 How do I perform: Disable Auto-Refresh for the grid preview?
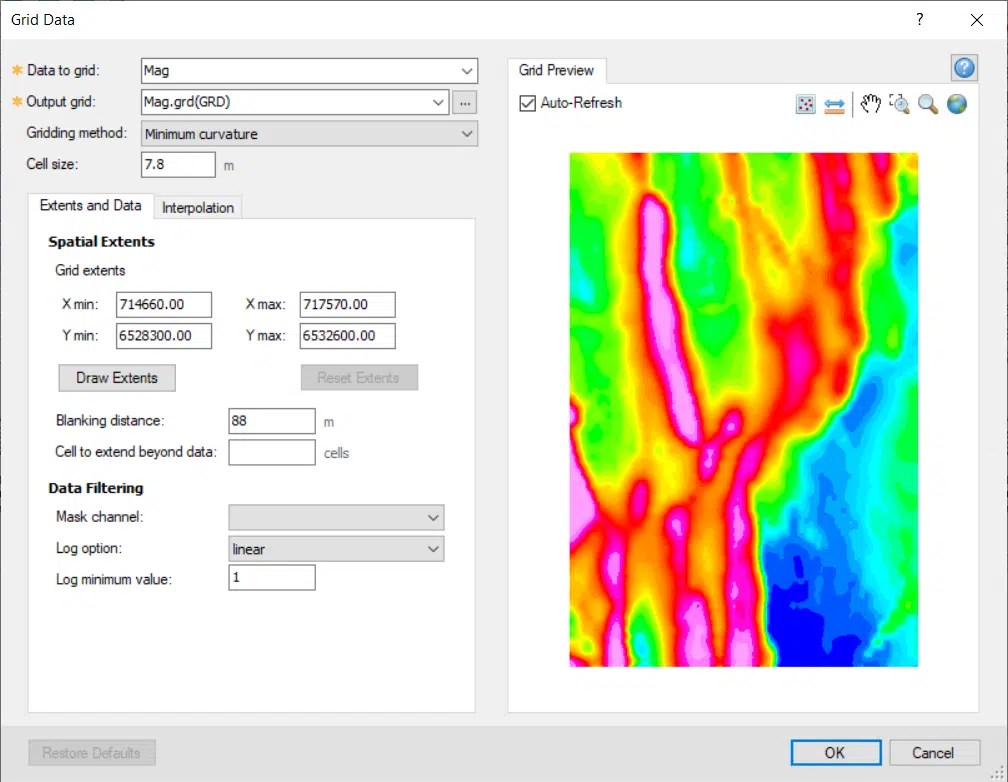(527, 102)
